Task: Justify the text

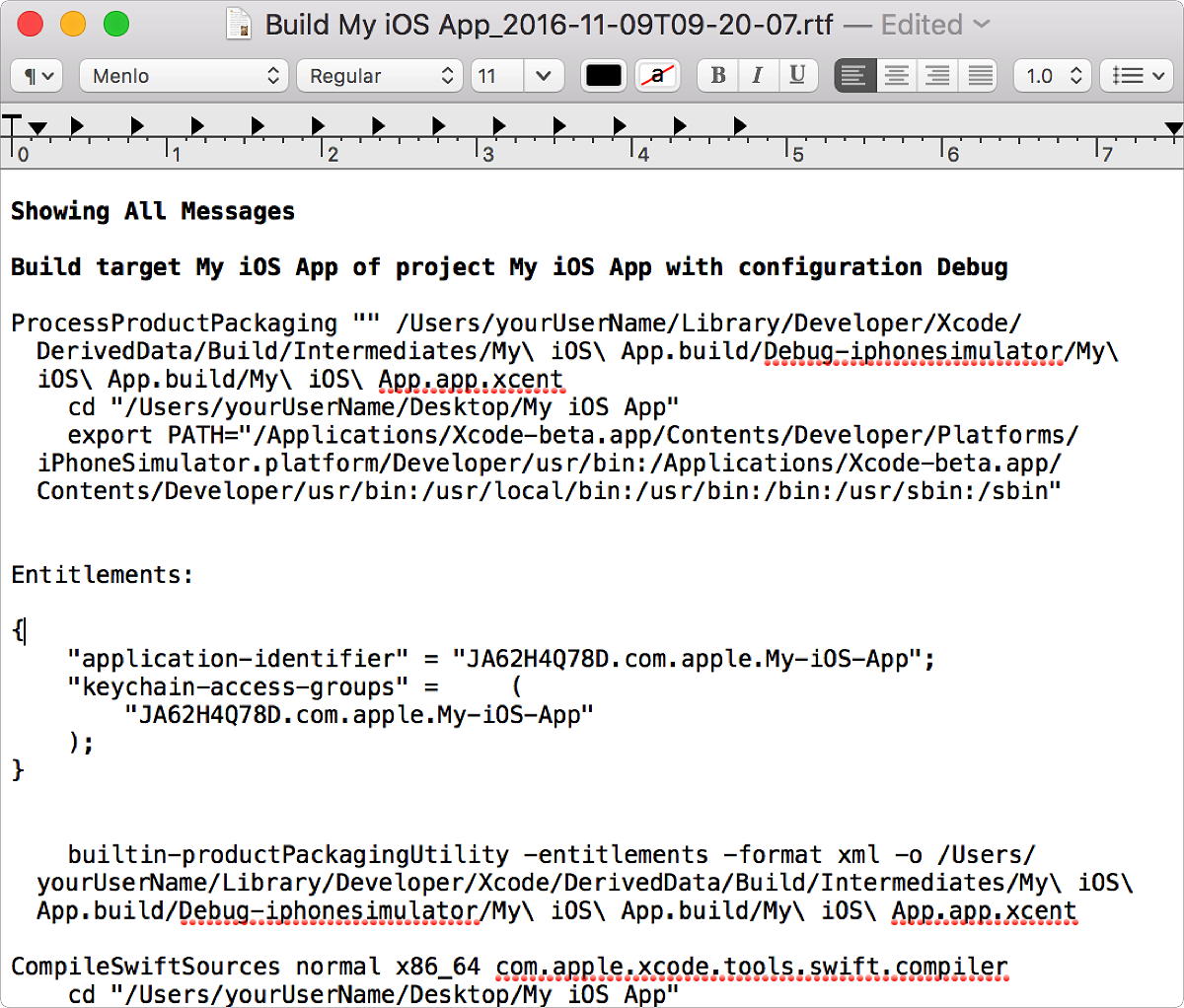Action: [x=979, y=76]
